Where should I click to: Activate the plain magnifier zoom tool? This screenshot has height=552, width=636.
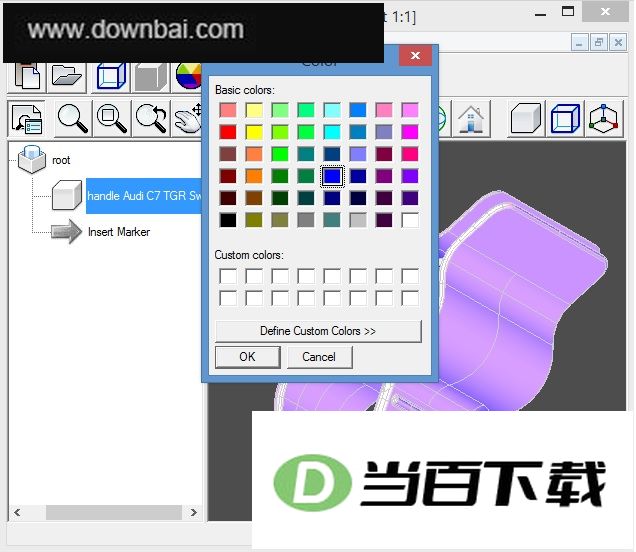click(x=73, y=119)
